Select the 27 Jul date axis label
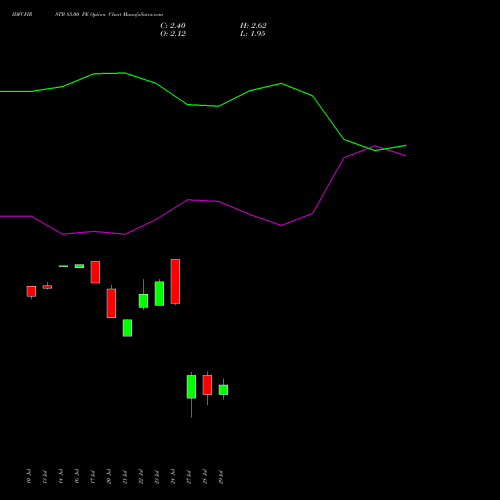Image resolution: width=500 pixels, height=500 pixels. [x=189, y=476]
